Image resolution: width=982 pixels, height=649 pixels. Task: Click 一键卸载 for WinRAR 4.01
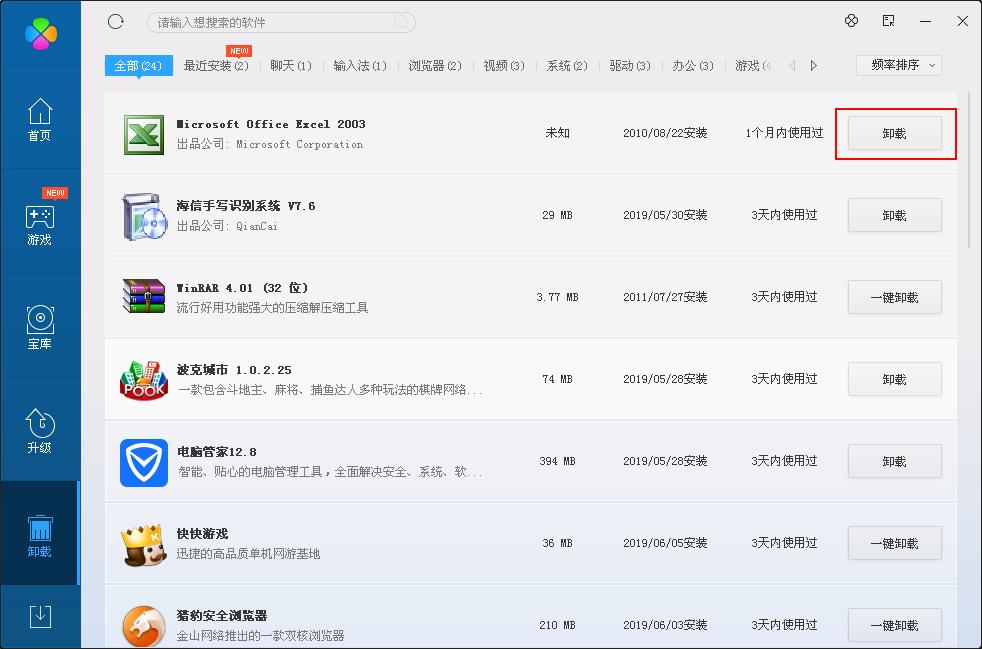(894, 297)
